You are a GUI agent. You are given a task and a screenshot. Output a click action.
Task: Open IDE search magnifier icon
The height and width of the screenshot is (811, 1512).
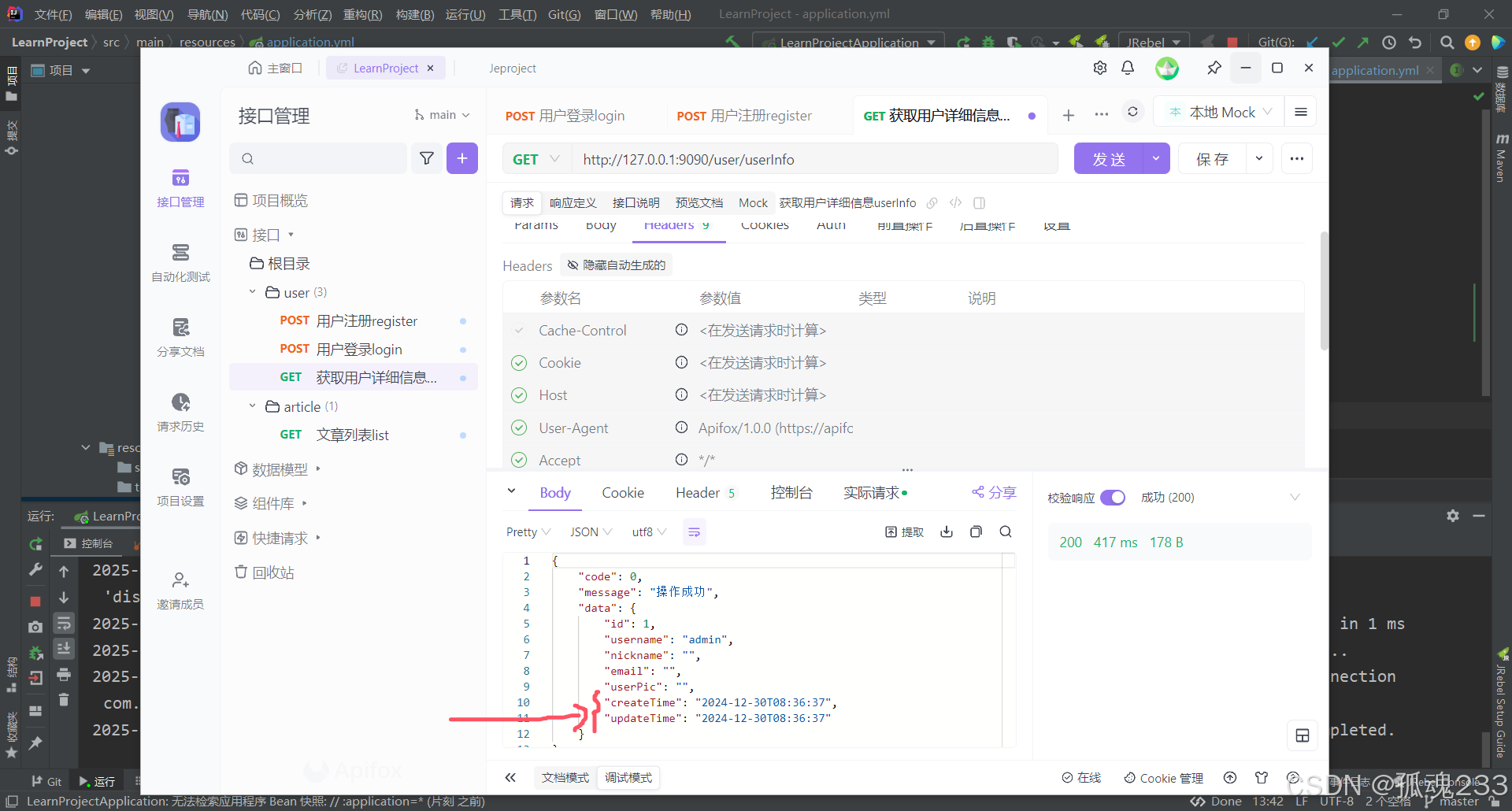click(1447, 42)
